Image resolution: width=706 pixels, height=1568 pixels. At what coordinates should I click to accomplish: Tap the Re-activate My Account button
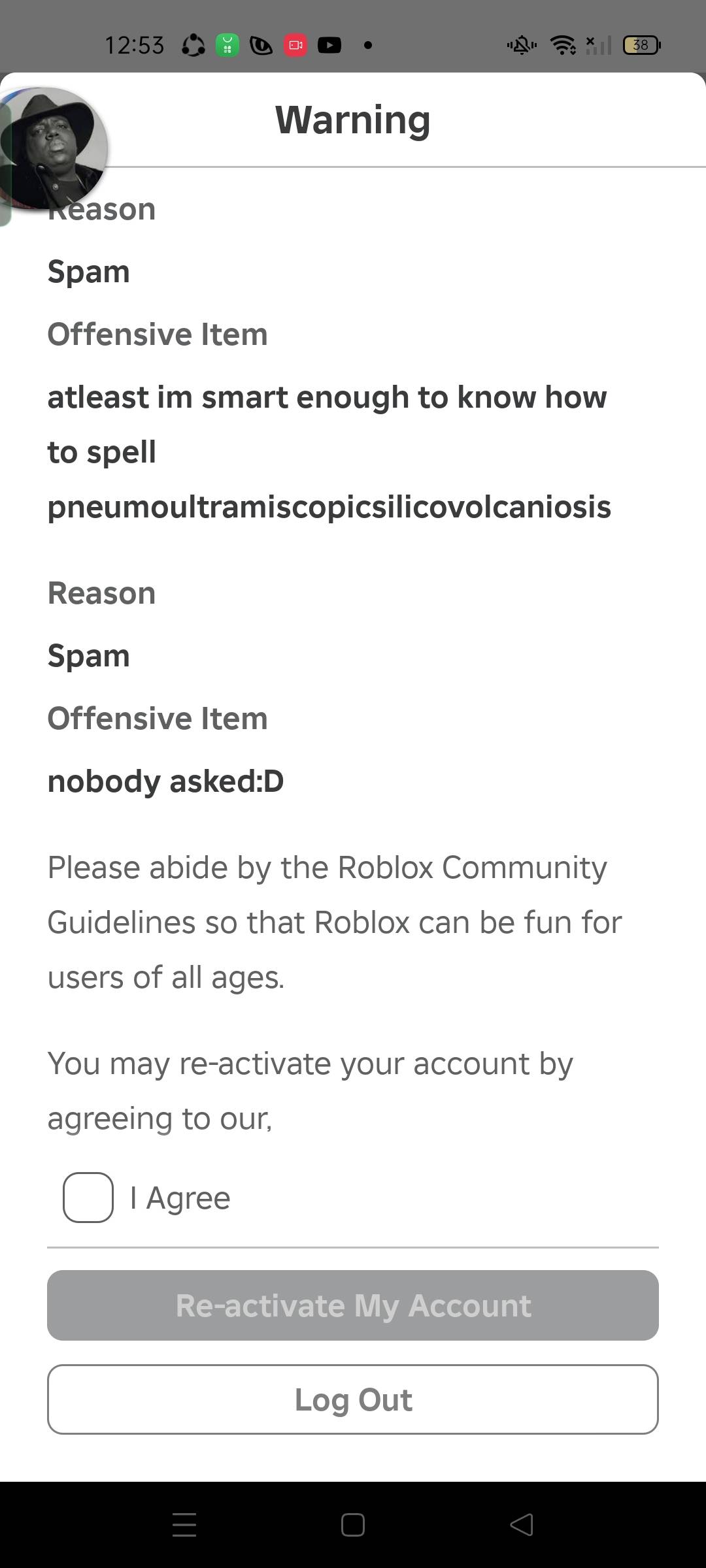click(353, 1305)
